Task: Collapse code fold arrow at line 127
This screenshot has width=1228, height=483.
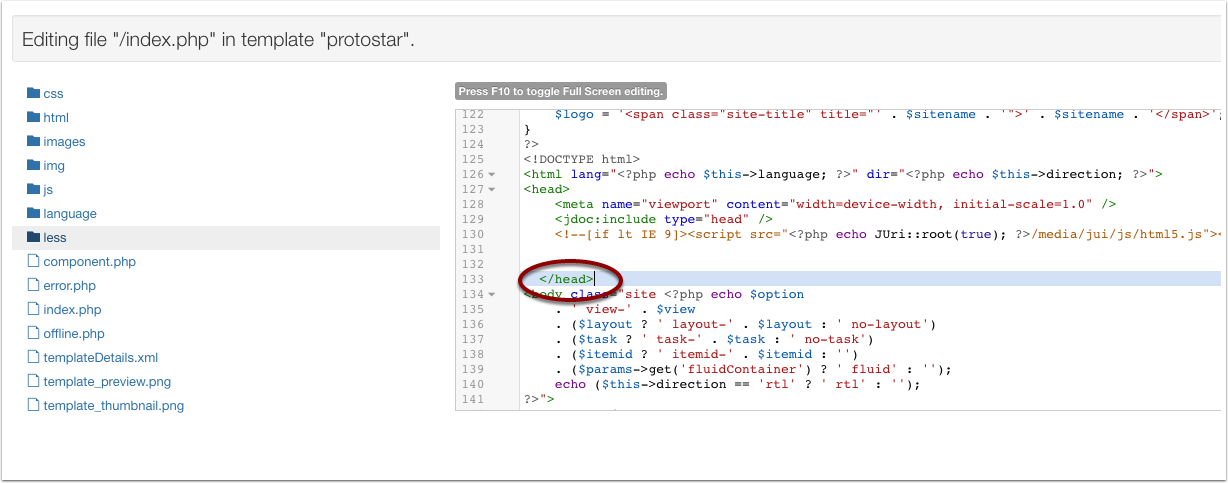Action: coord(492,189)
